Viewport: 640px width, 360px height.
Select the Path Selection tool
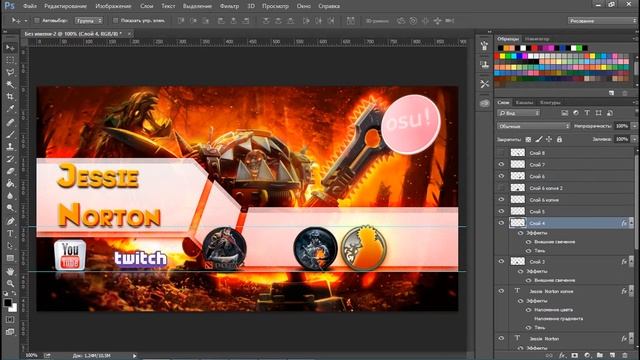(10, 246)
